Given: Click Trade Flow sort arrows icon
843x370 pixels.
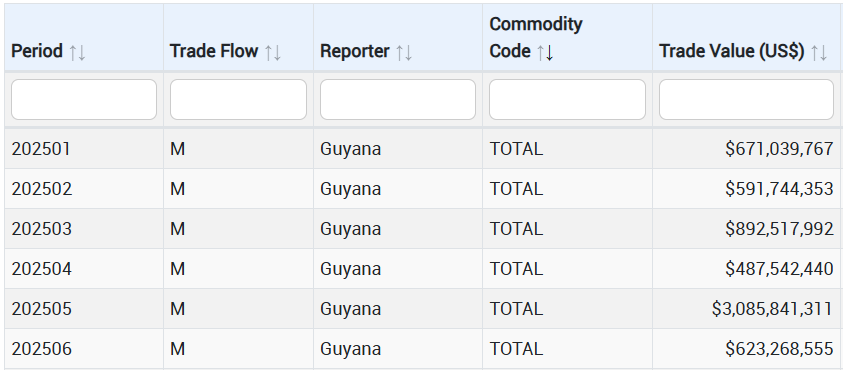Looking at the screenshot, I should point(273,52).
